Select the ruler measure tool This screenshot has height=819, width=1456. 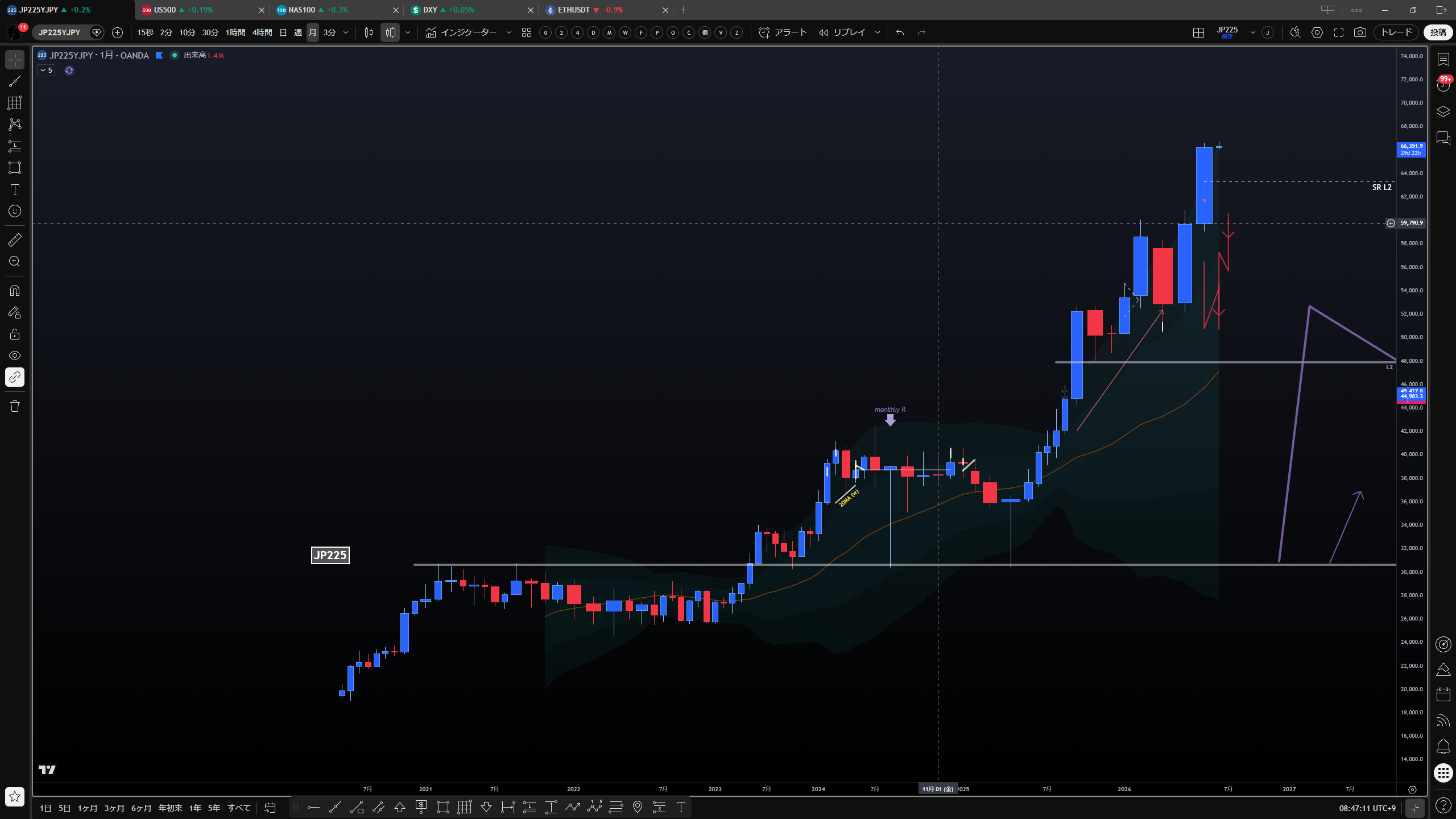tap(15, 240)
